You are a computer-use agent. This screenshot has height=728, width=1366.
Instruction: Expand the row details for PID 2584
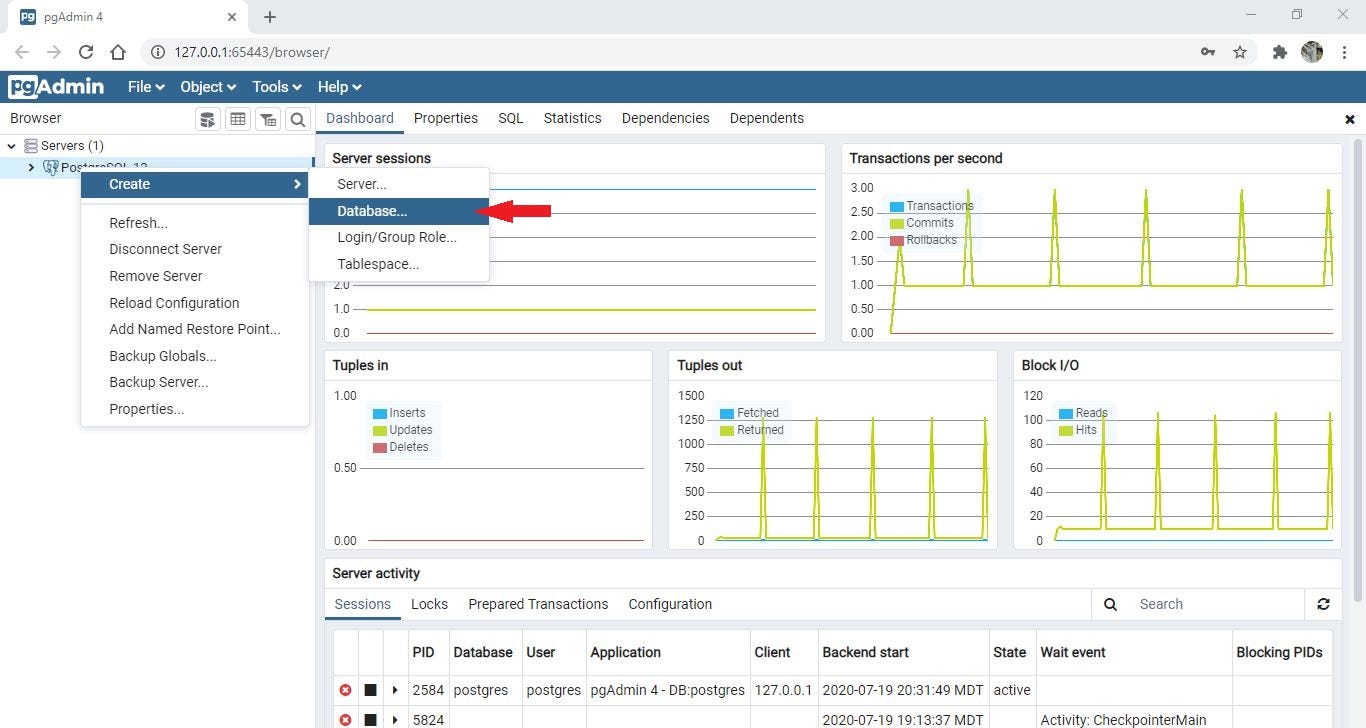click(x=395, y=690)
